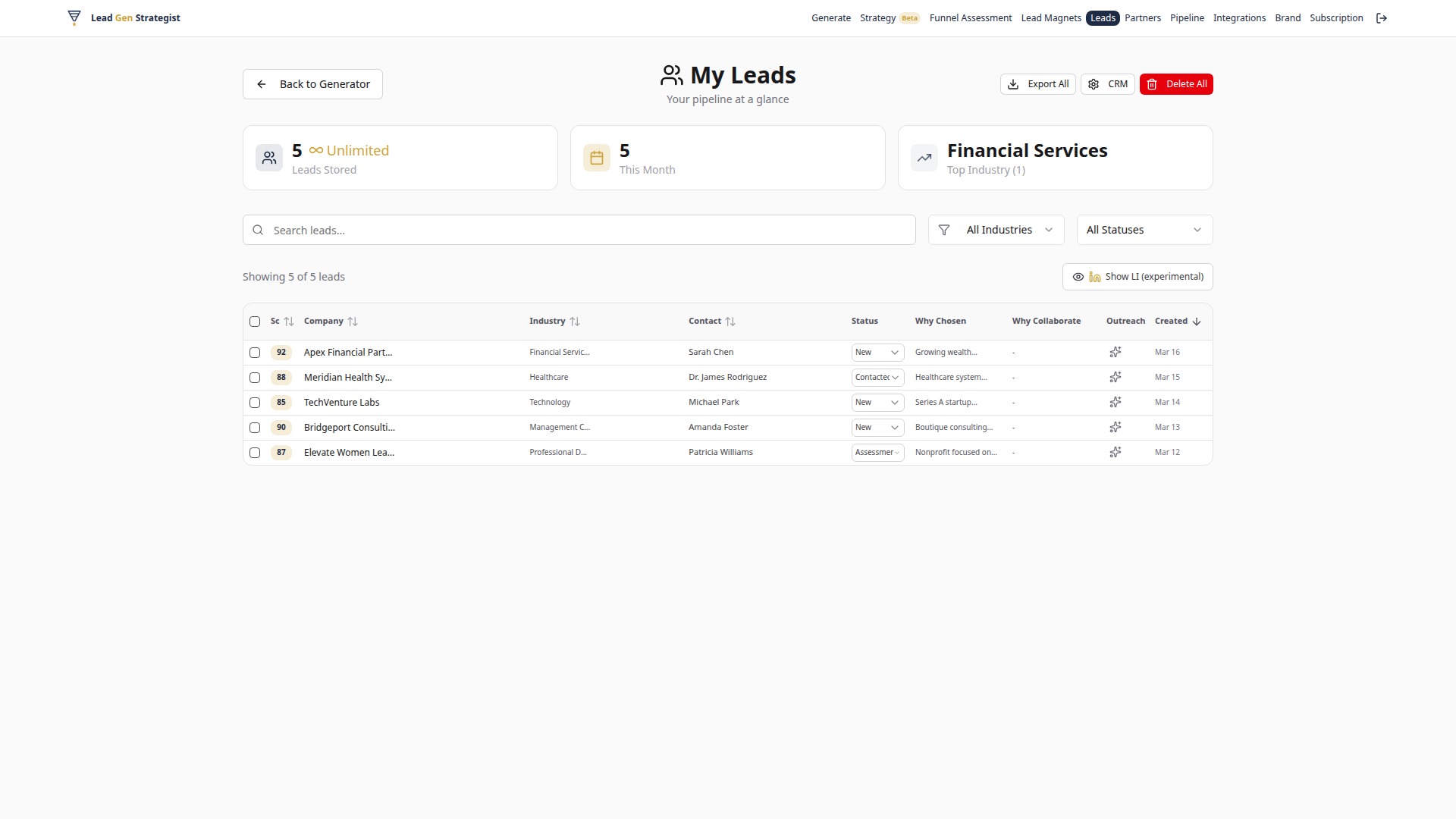
Task: Click the outreach sparkle icon for TechVenture Labs
Action: [1115, 402]
